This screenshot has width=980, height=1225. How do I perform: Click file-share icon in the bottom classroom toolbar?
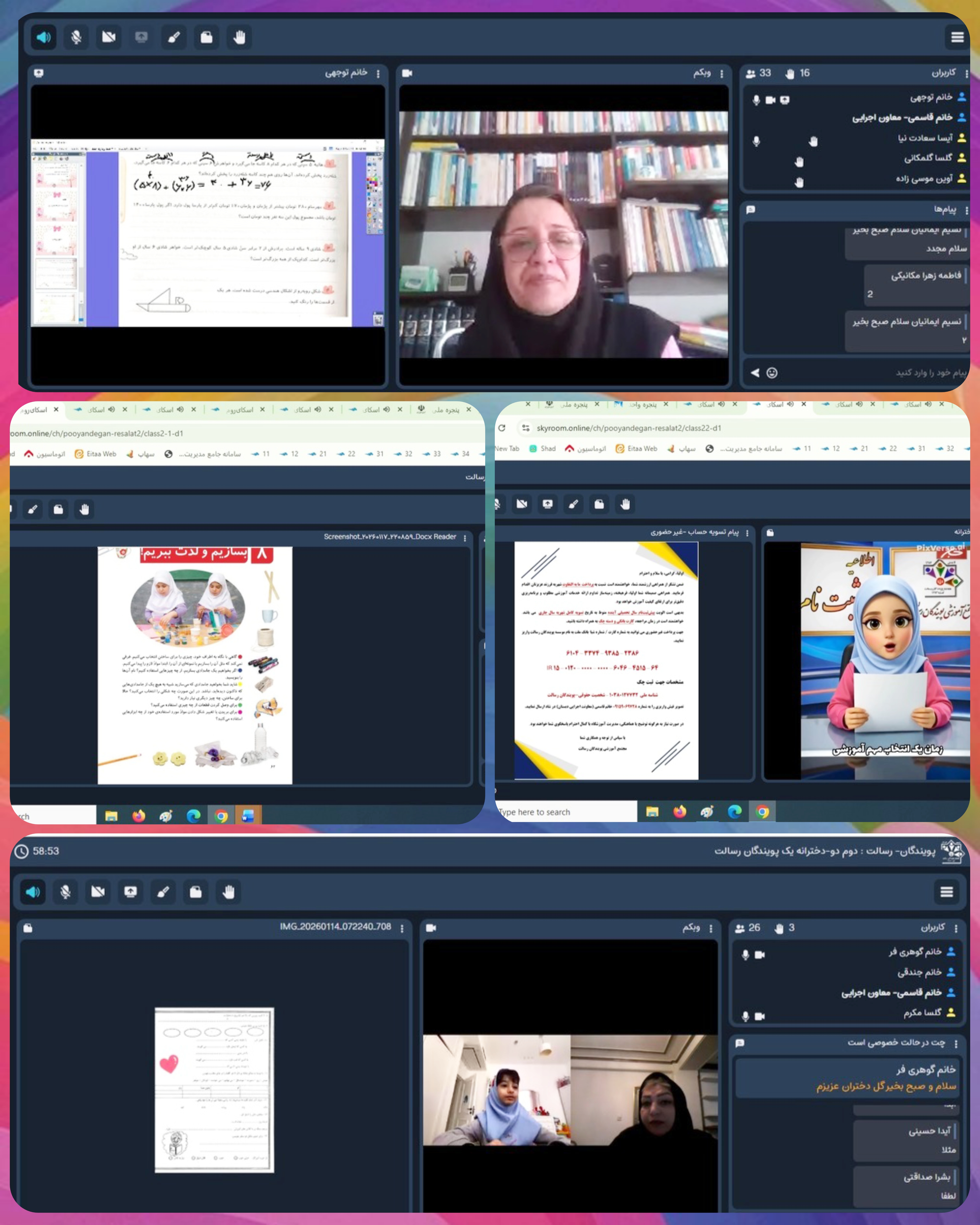pyautogui.click(x=195, y=891)
